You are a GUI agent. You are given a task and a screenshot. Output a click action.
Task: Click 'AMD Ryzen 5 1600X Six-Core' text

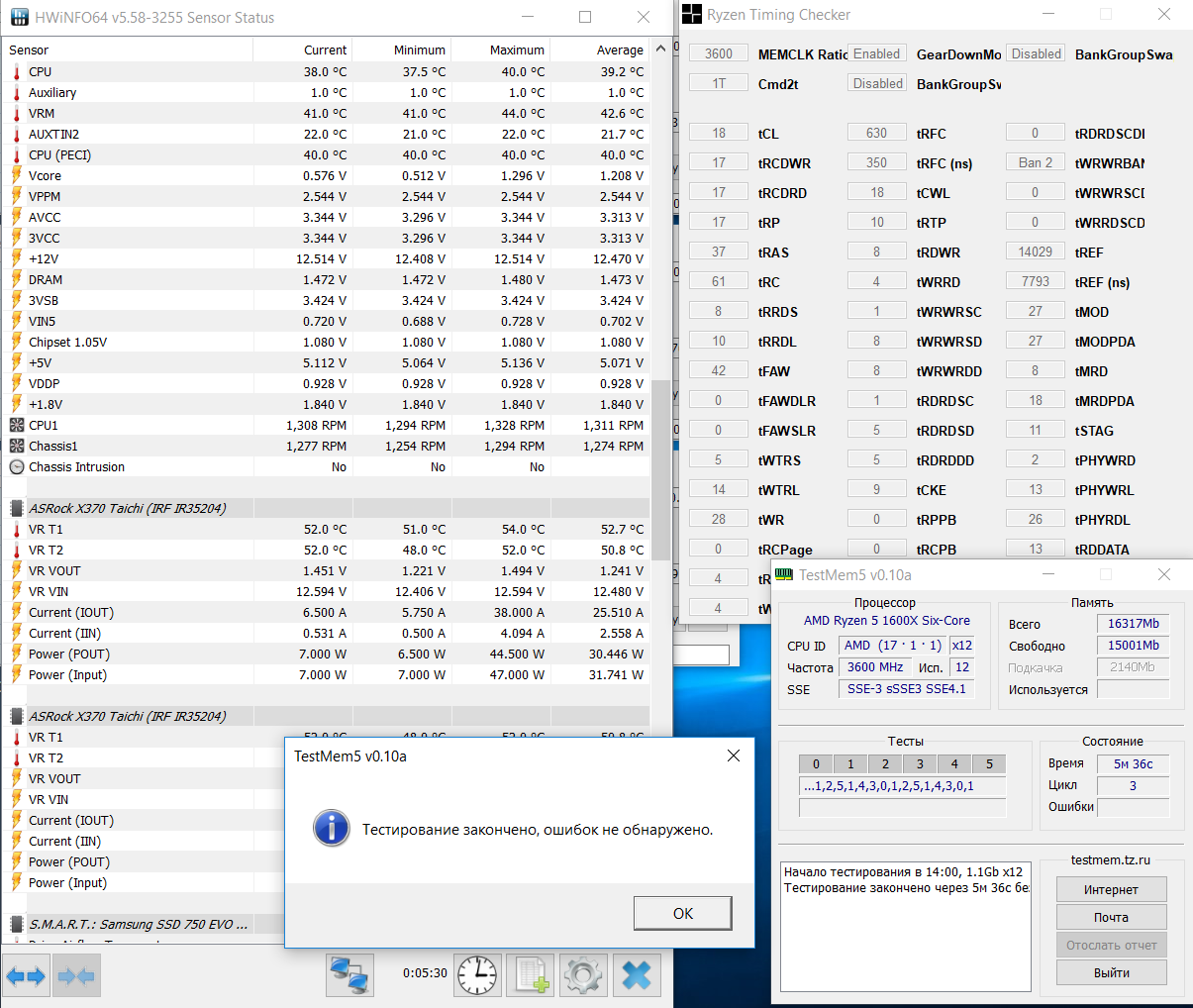point(887,621)
